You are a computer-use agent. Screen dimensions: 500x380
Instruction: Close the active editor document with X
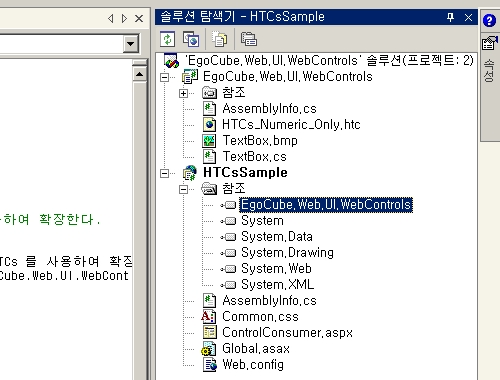pos(139,18)
